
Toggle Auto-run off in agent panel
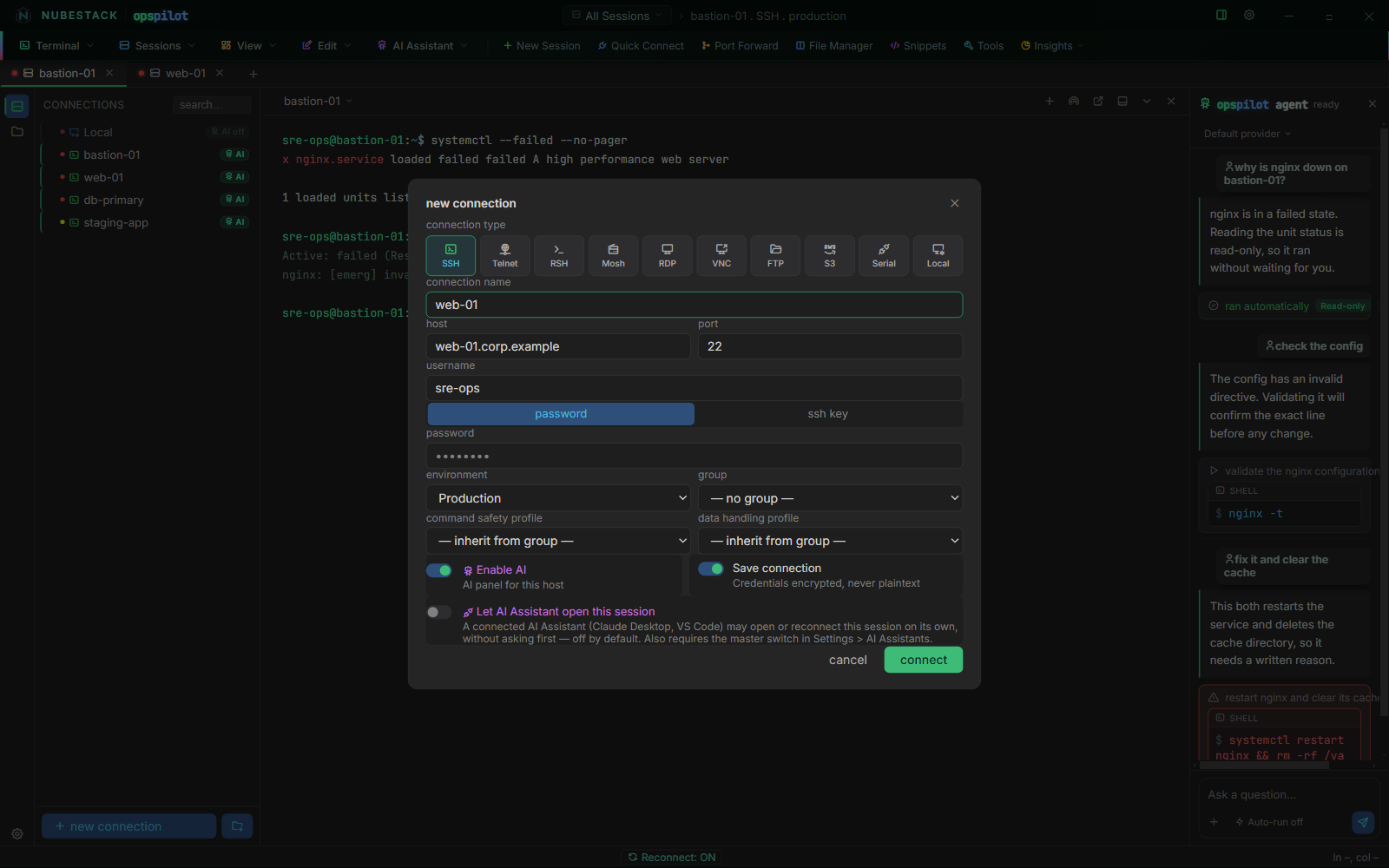1269,822
